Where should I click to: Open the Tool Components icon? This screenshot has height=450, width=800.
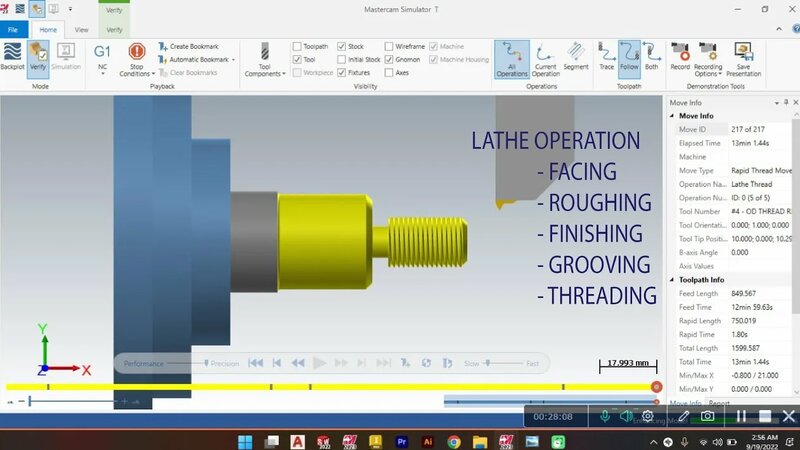(x=264, y=52)
